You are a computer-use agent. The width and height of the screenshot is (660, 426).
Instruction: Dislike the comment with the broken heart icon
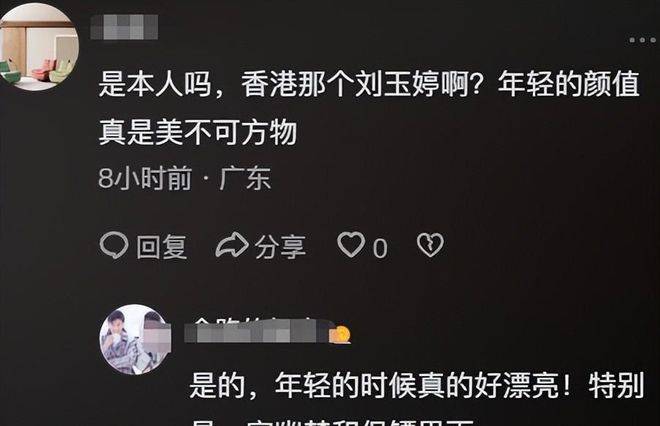(x=430, y=245)
